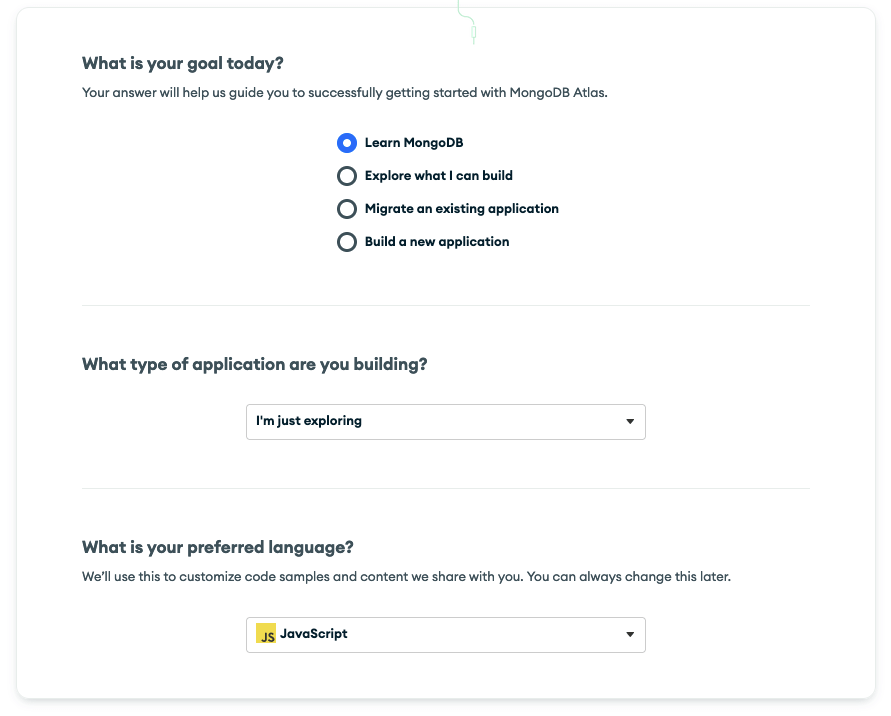Click the Explore what I can build label
Viewport: 891px width, 716px height.
point(438,176)
